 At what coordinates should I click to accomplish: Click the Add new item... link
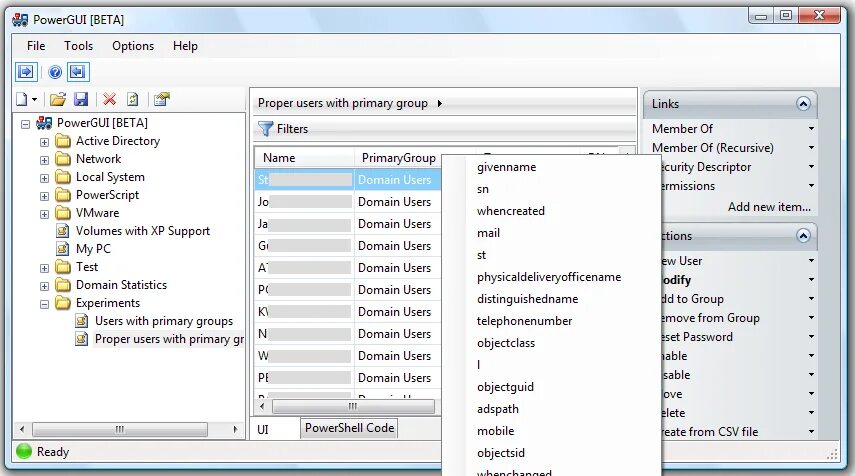click(769, 207)
